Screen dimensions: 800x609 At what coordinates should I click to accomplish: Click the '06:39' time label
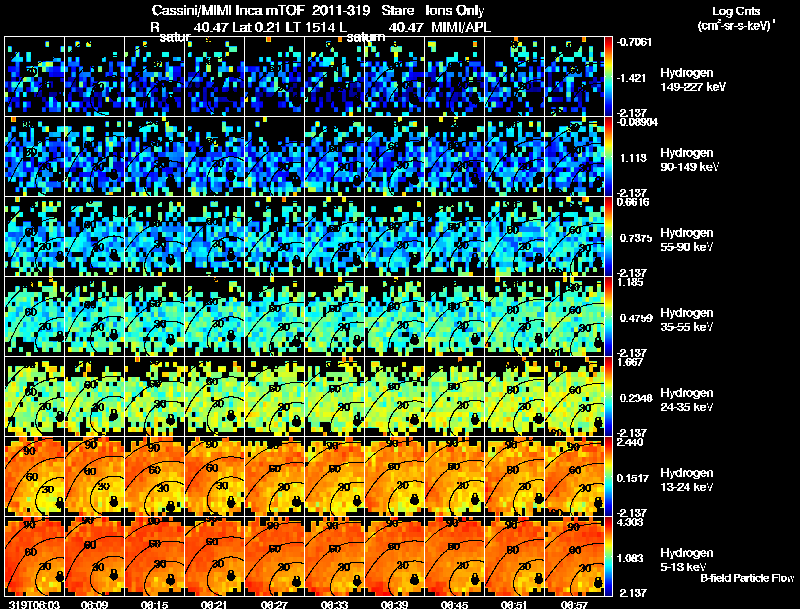pos(394,604)
